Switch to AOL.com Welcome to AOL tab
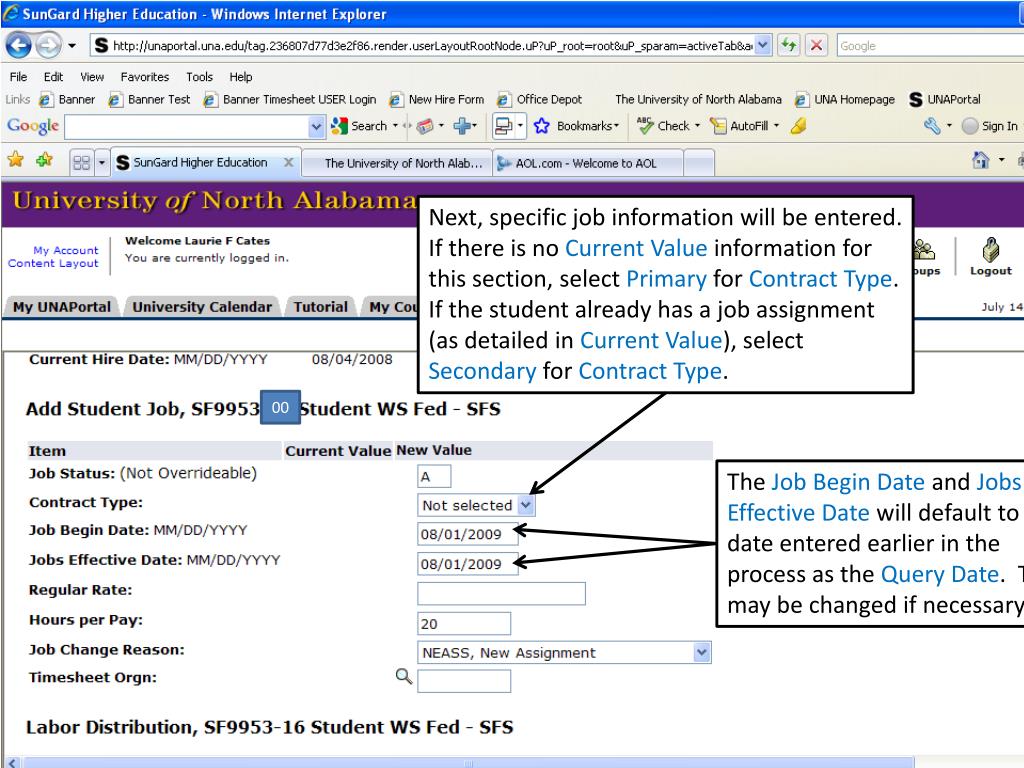 point(588,163)
